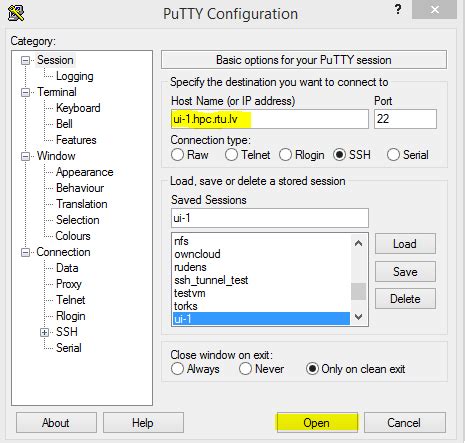
Task: Open the Logging category
Action: (75, 76)
